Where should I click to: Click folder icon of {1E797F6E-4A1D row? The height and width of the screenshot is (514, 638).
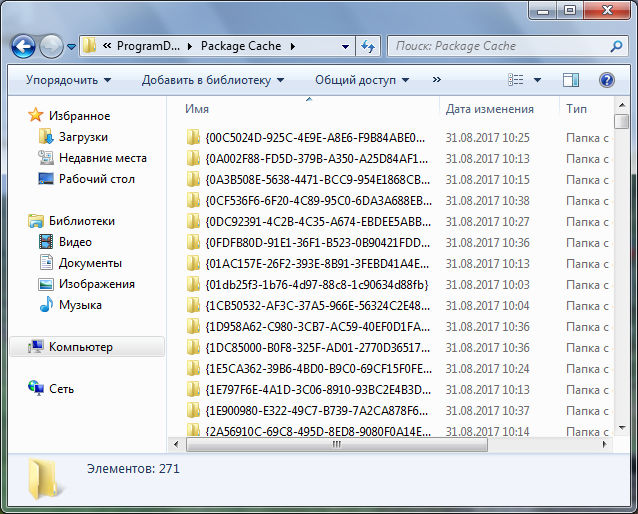click(193, 389)
